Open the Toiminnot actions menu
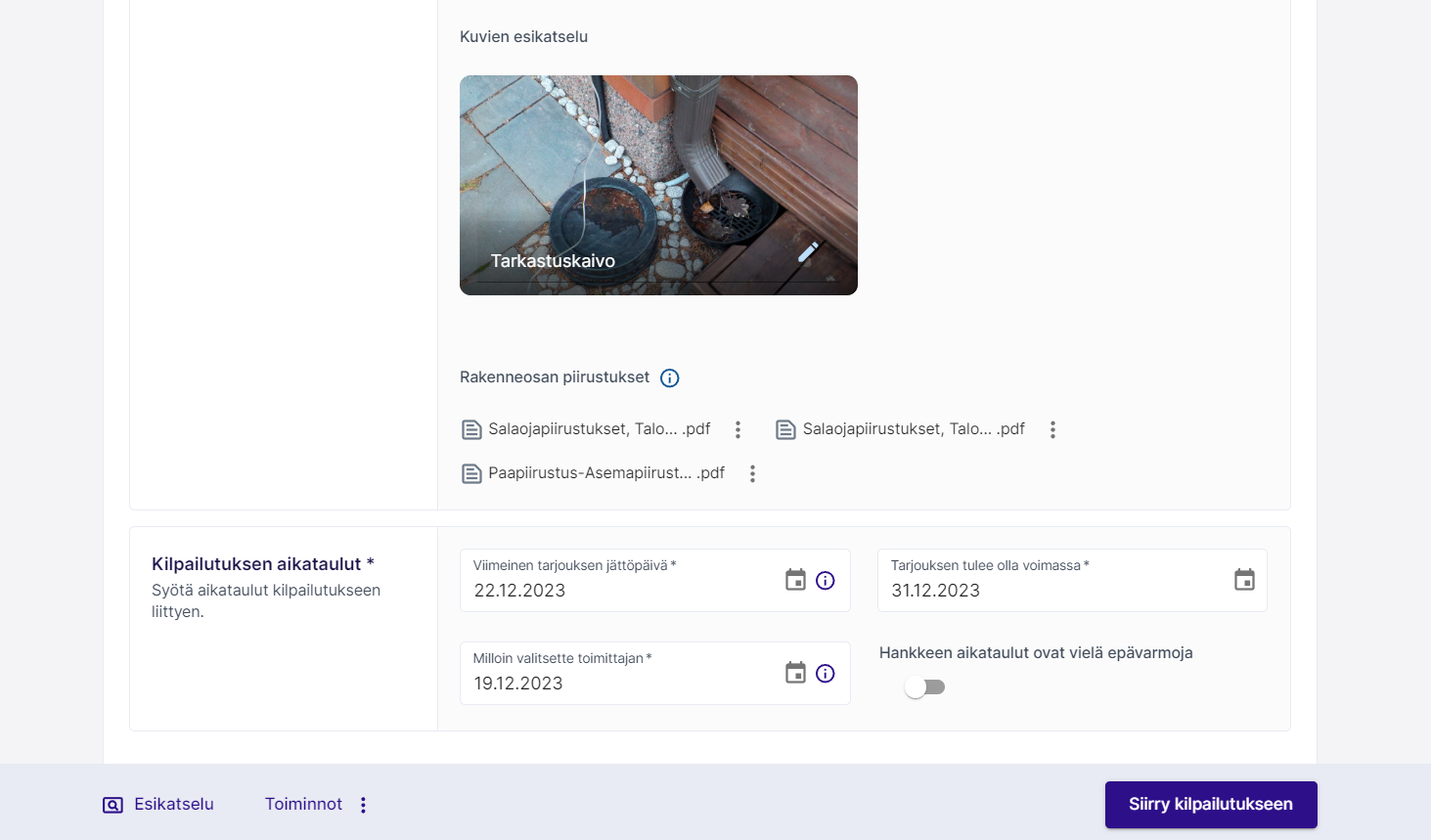 coord(317,805)
